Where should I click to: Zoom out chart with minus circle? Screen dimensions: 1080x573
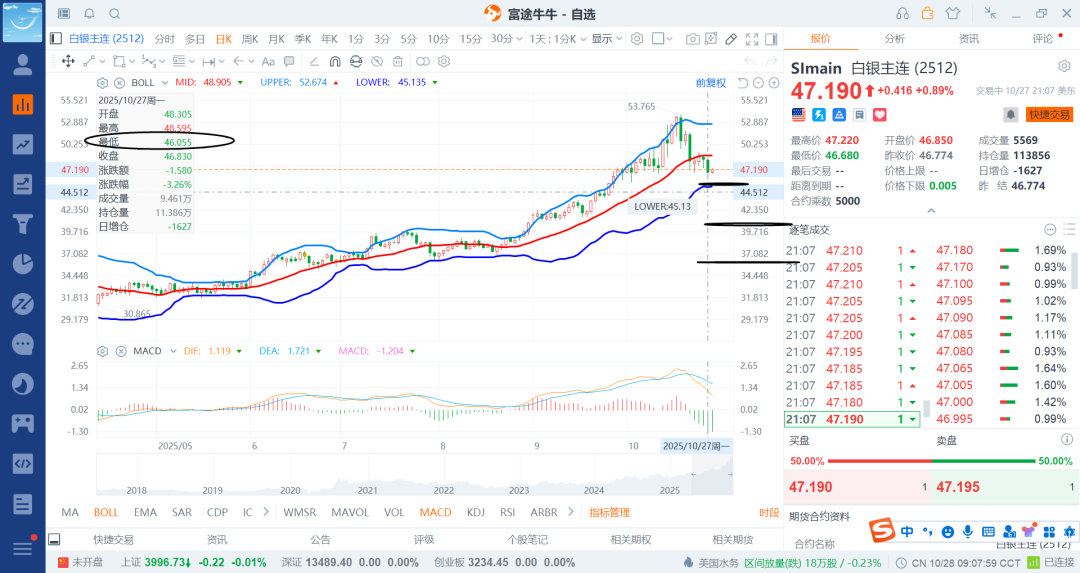[758, 83]
